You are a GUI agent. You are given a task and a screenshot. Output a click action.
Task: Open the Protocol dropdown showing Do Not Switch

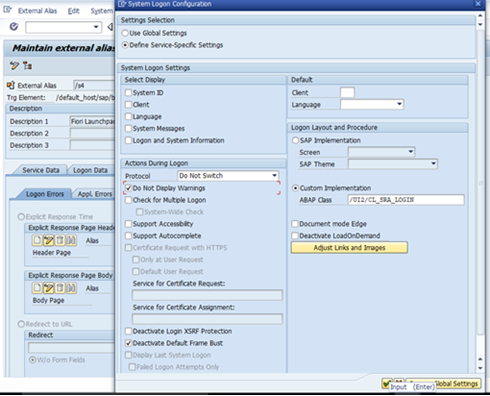pos(274,176)
